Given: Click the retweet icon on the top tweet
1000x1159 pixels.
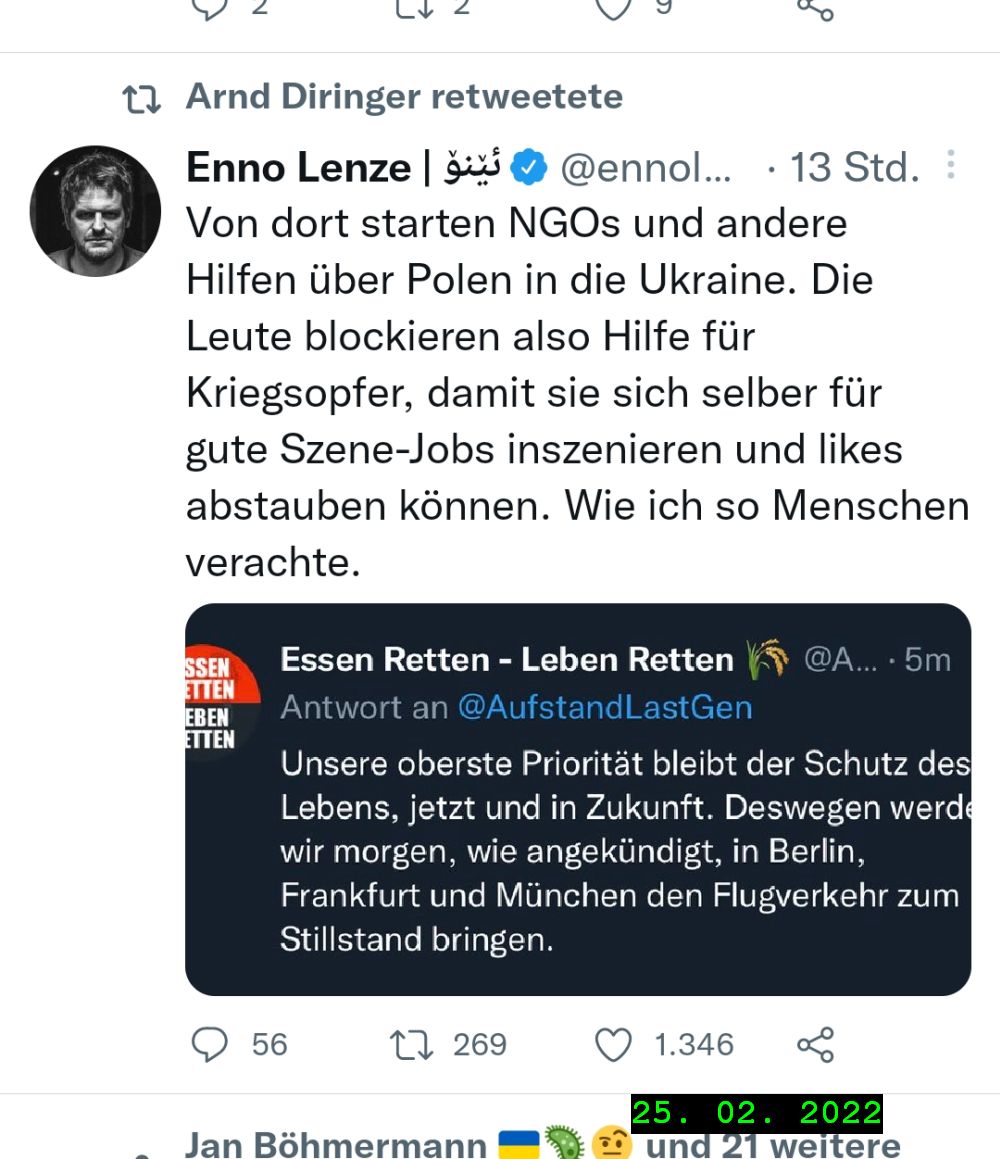Looking at the screenshot, I should tap(411, 8).
